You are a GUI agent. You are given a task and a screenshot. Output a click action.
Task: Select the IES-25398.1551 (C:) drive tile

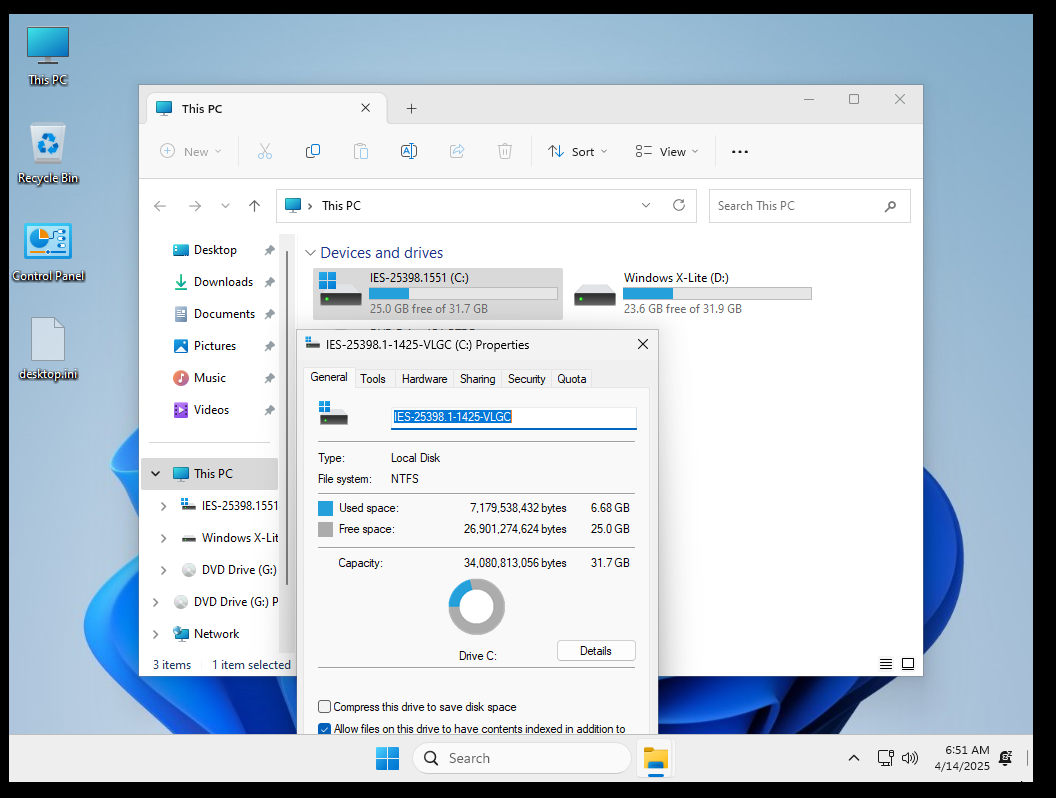pyautogui.click(x=438, y=294)
